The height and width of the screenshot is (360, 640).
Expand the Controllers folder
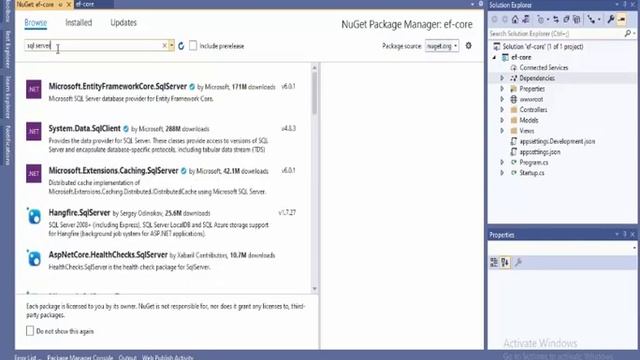pyautogui.click(x=502, y=109)
